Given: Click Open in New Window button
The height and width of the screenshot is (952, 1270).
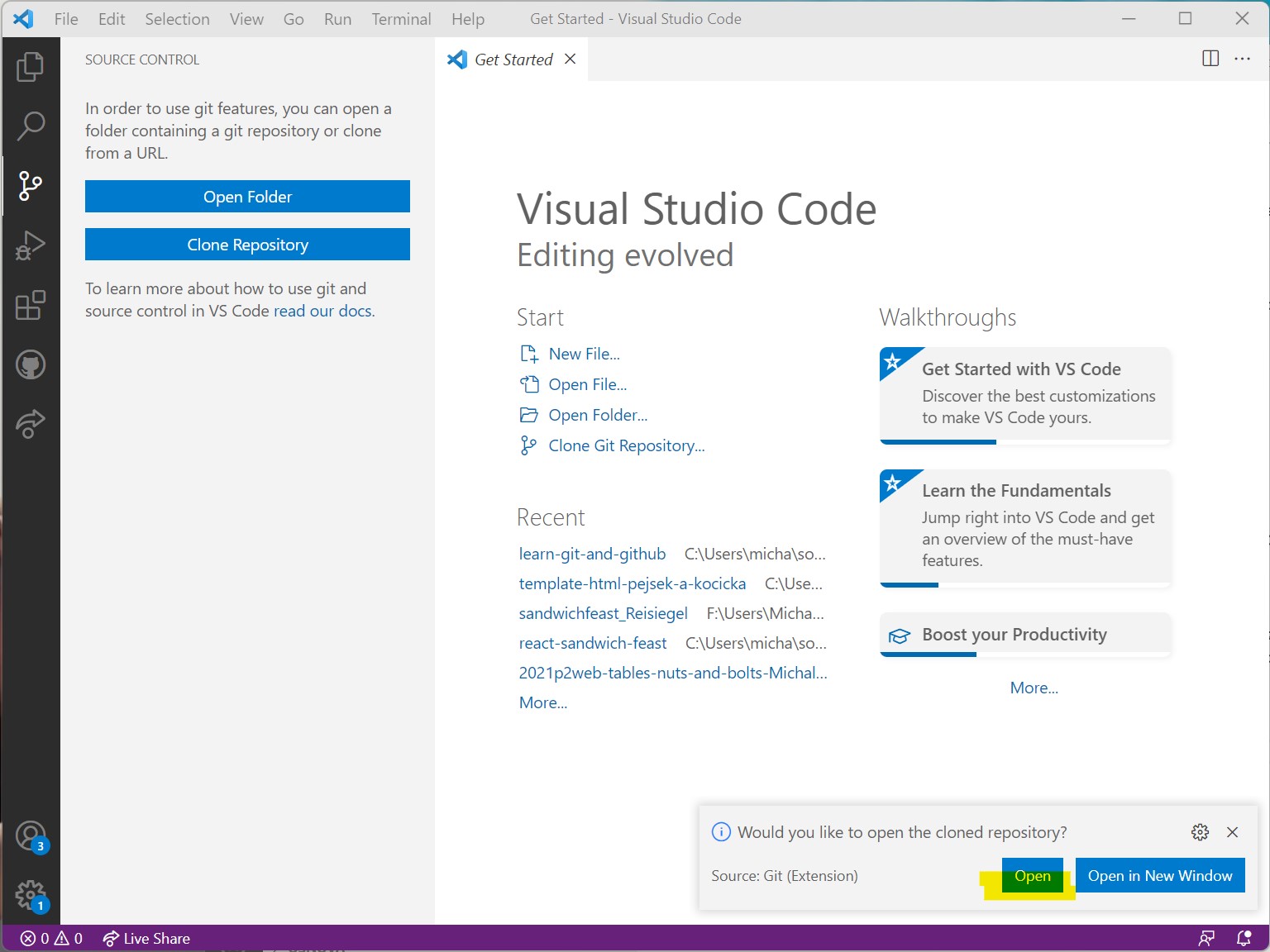Looking at the screenshot, I should coord(1160,876).
